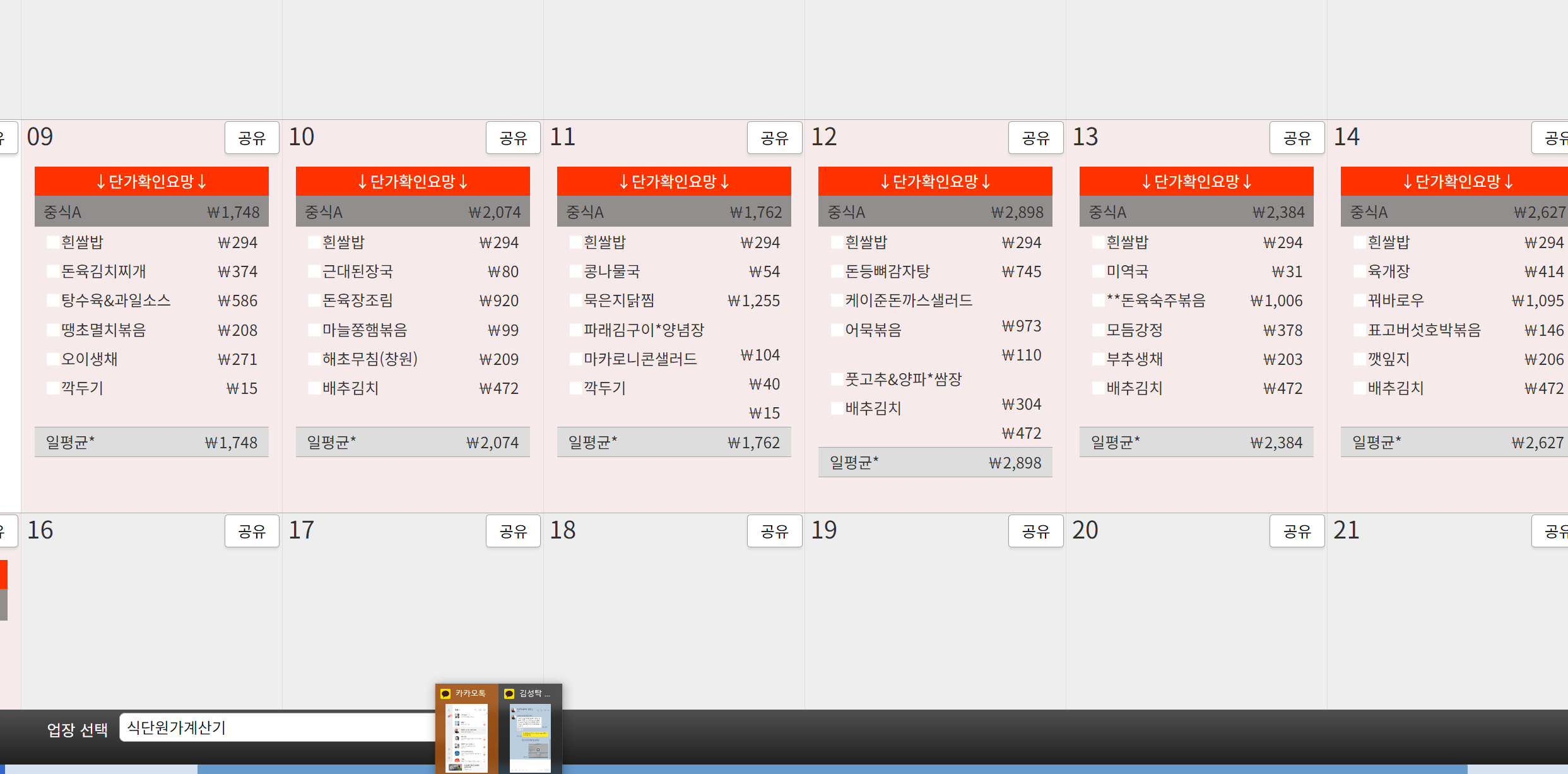Open the 카카오톡 main window thumbnail

467,737
